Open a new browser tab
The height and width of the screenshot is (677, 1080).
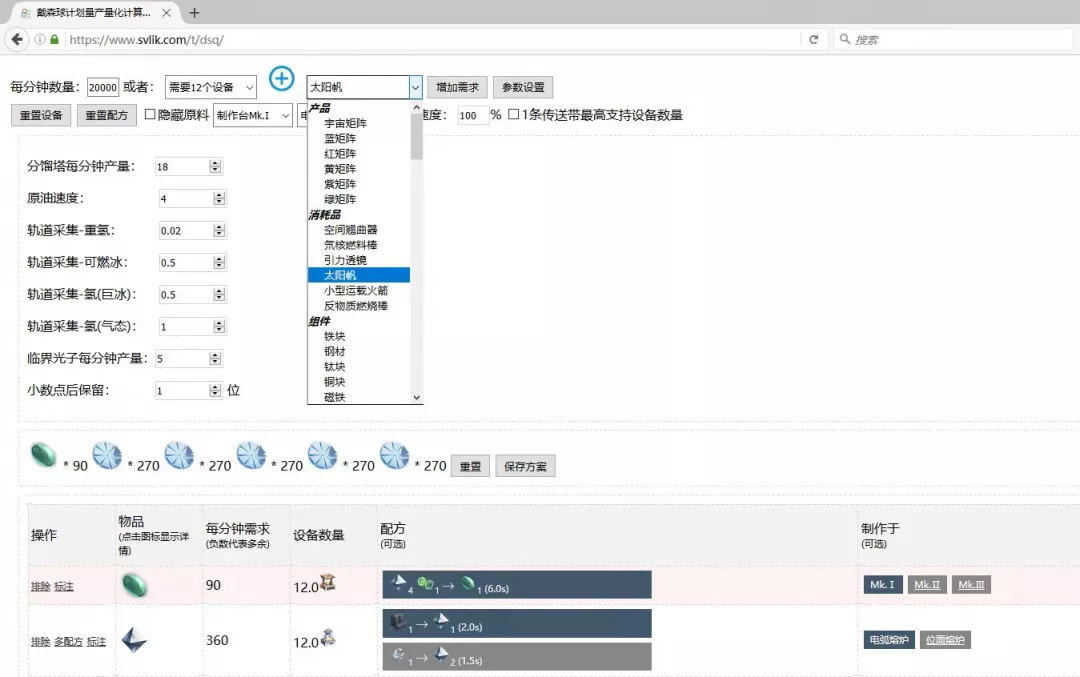(x=194, y=13)
